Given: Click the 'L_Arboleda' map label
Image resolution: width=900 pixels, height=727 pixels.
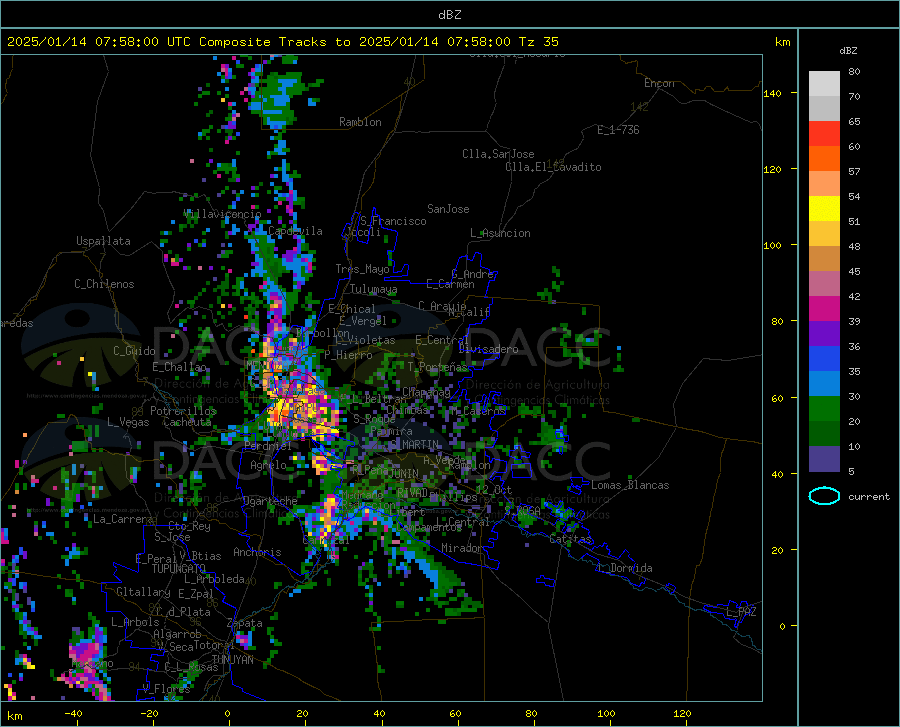Looking at the screenshot, I should (x=214, y=580).
